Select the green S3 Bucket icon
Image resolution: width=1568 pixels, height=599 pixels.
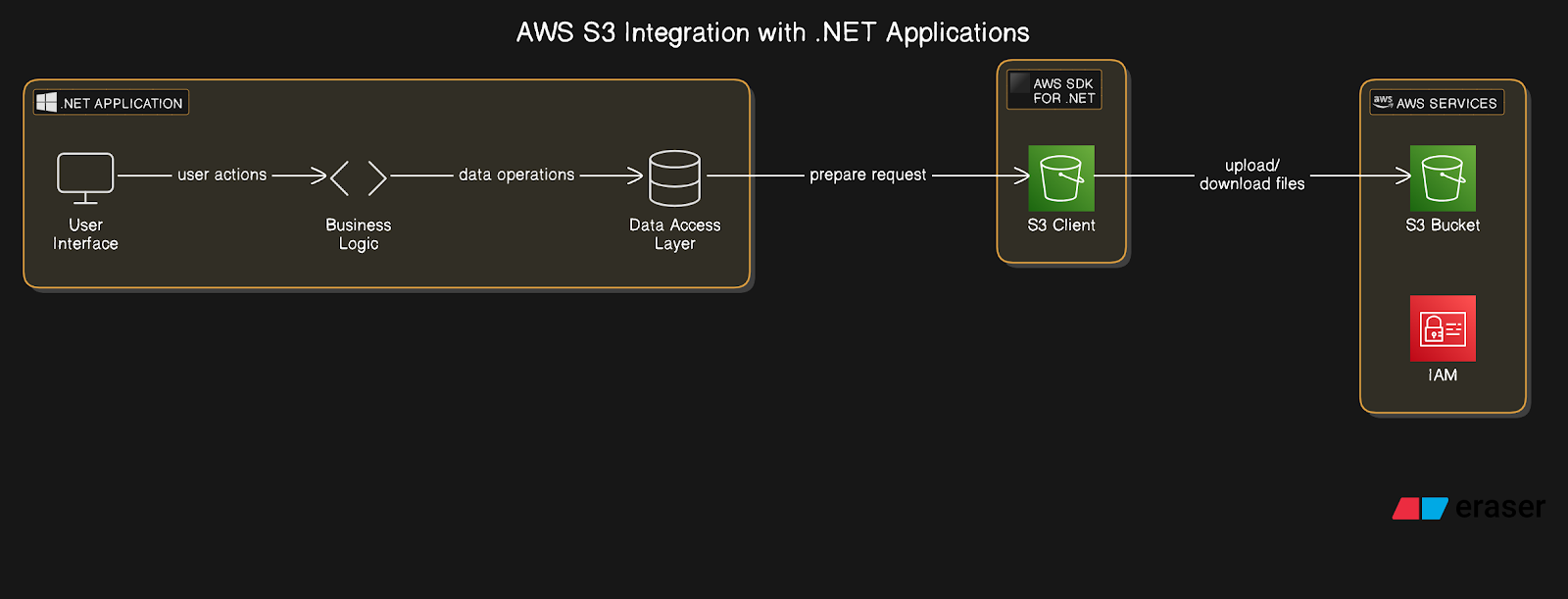[x=1443, y=178]
